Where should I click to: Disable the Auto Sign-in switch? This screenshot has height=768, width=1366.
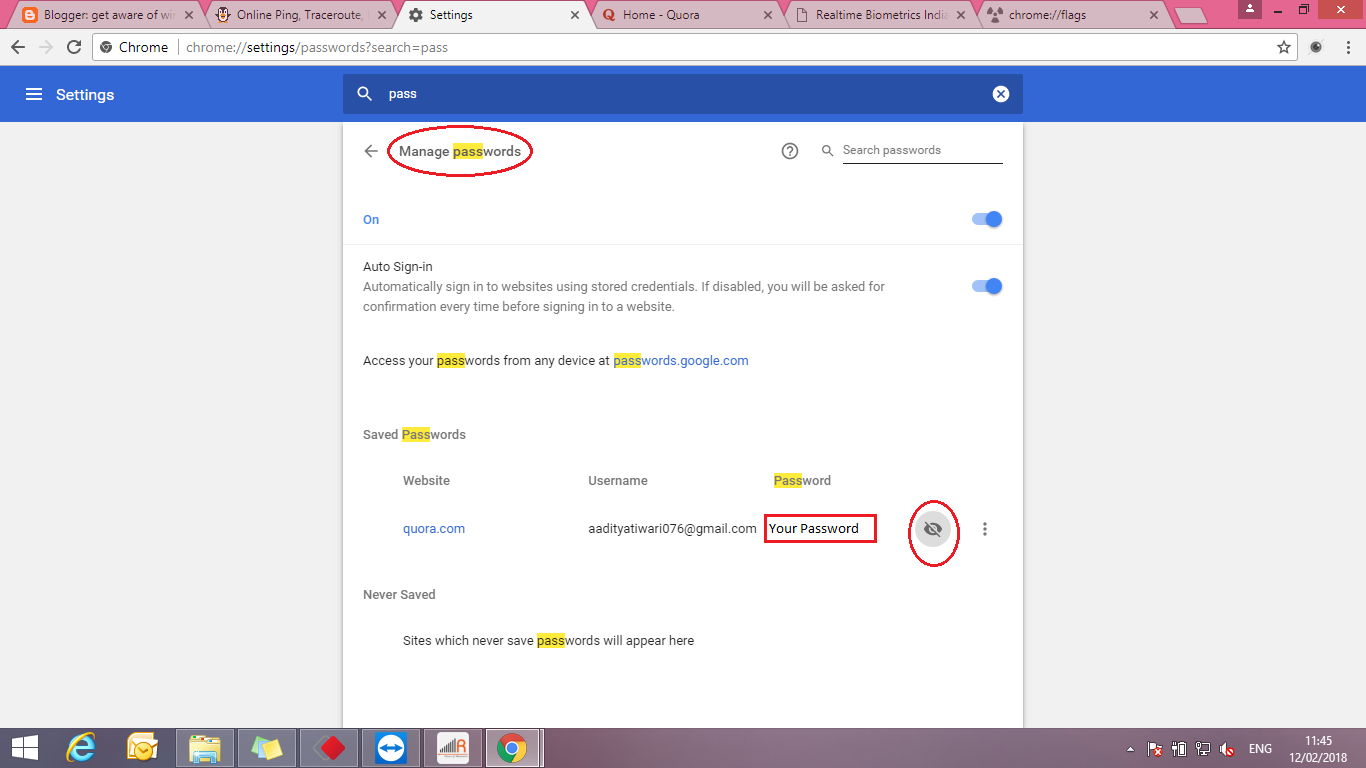987,286
